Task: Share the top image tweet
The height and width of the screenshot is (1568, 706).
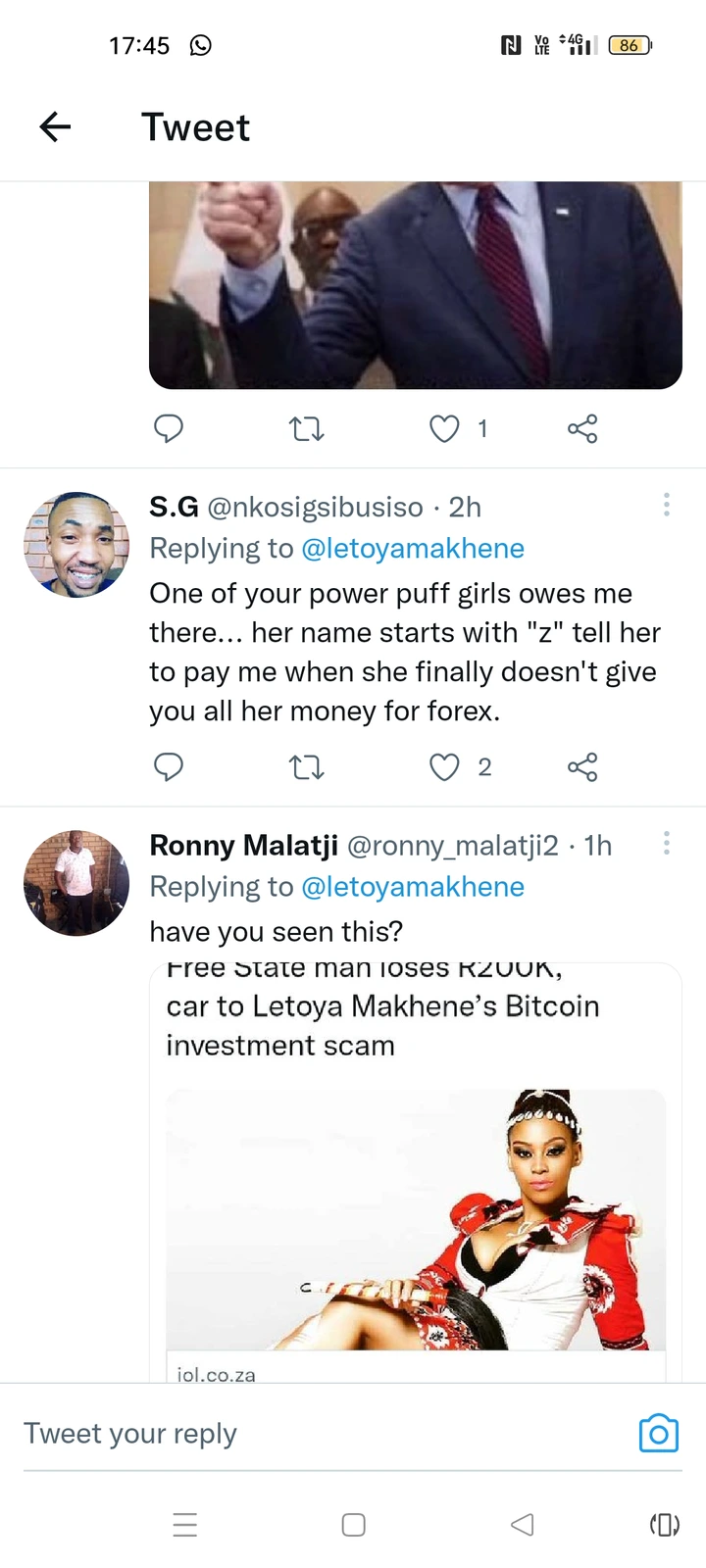Action: [582, 429]
